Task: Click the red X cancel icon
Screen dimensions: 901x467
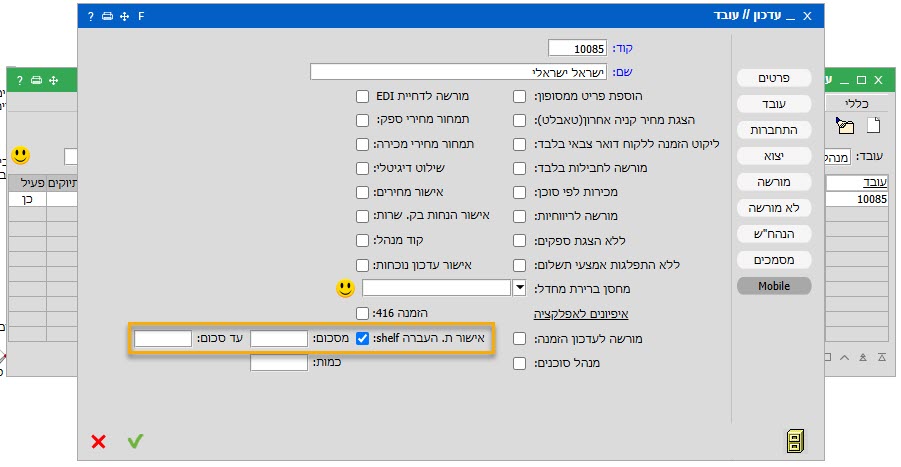Action: click(98, 441)
